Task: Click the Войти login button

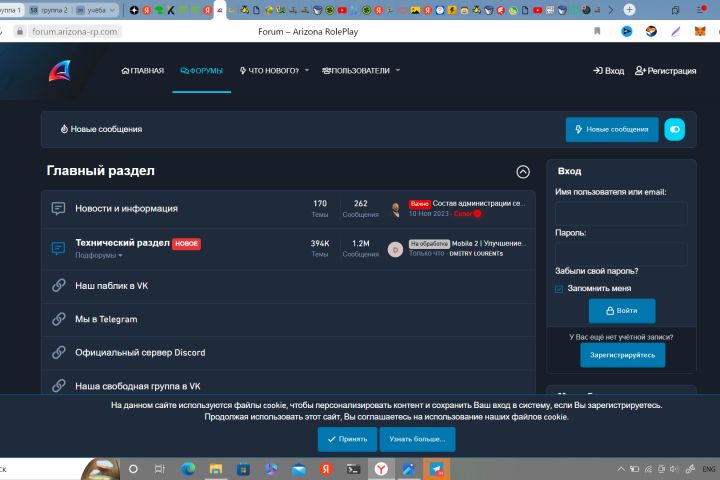Action: coord(622,311)
